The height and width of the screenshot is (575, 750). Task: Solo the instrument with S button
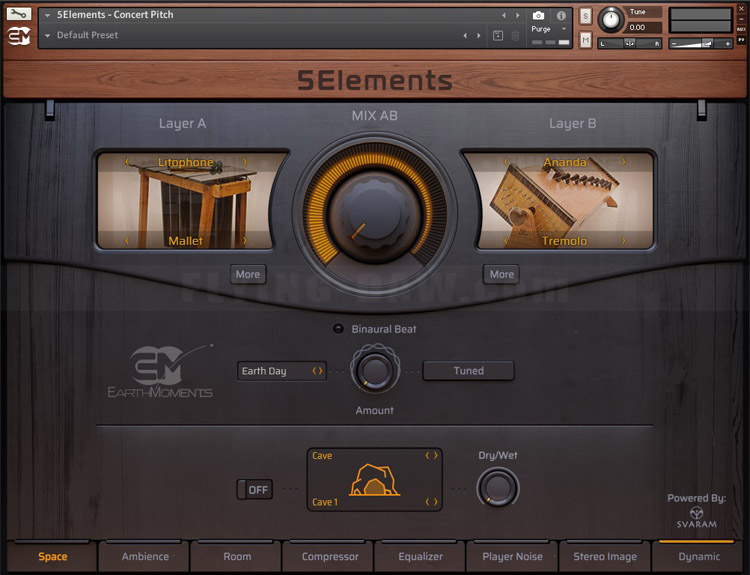[x=585, y=16]
